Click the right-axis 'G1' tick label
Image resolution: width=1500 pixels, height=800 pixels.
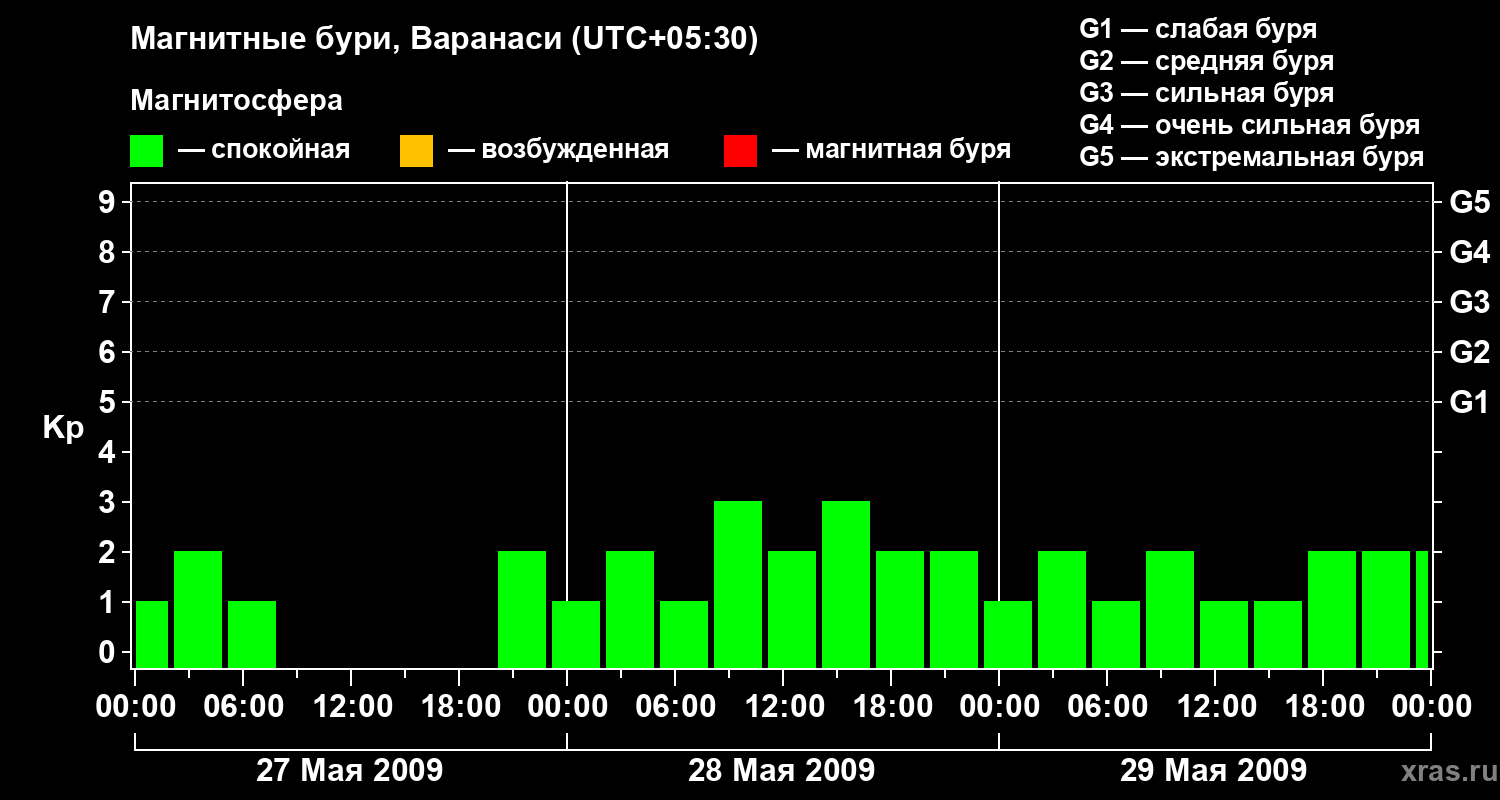tap(1469, 402)
